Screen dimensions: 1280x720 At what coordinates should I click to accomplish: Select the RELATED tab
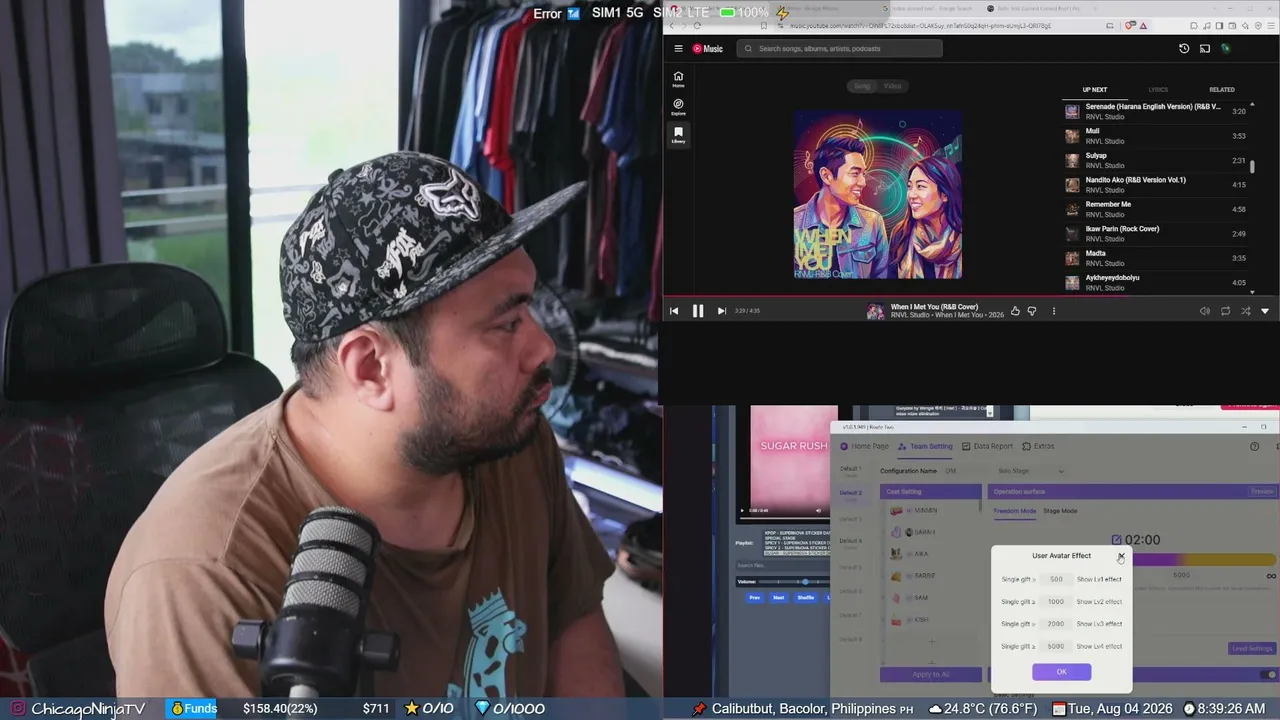(x=1222, y=90)
